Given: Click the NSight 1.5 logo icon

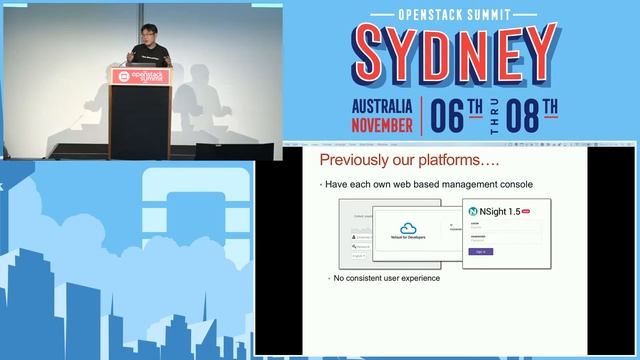Looking at the screenshot, I should pos(473,211).
